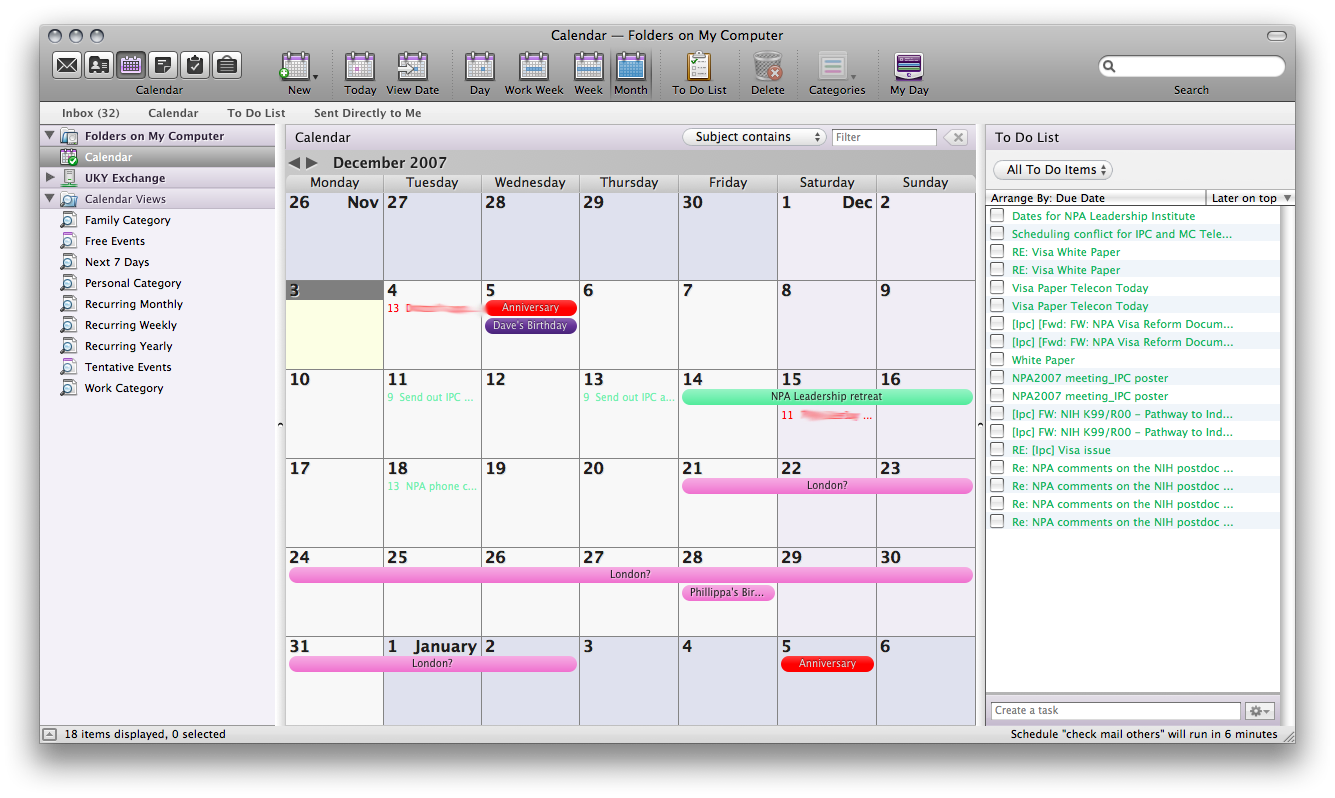The image size is (1335, 798).
Task: Open Dave's Birthday event
Action: point(531,326)
